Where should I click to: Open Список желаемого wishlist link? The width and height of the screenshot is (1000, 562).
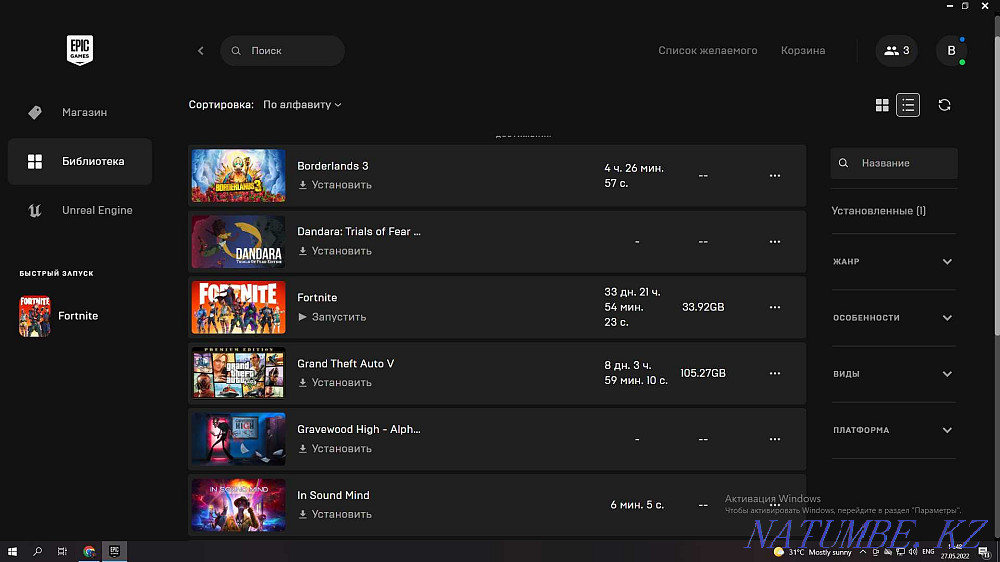(707, 51)
